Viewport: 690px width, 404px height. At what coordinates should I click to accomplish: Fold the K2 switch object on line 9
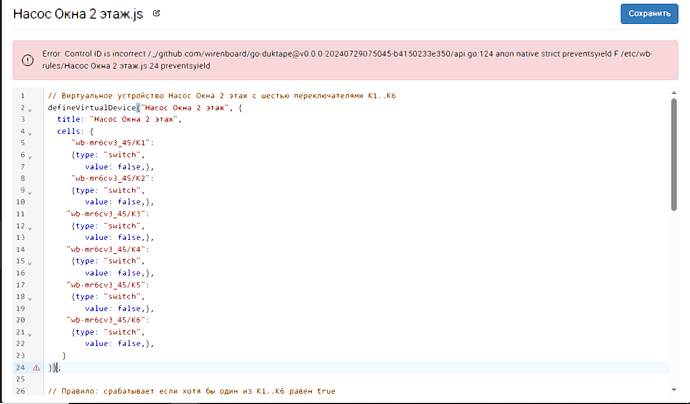(x=30, y=192)
